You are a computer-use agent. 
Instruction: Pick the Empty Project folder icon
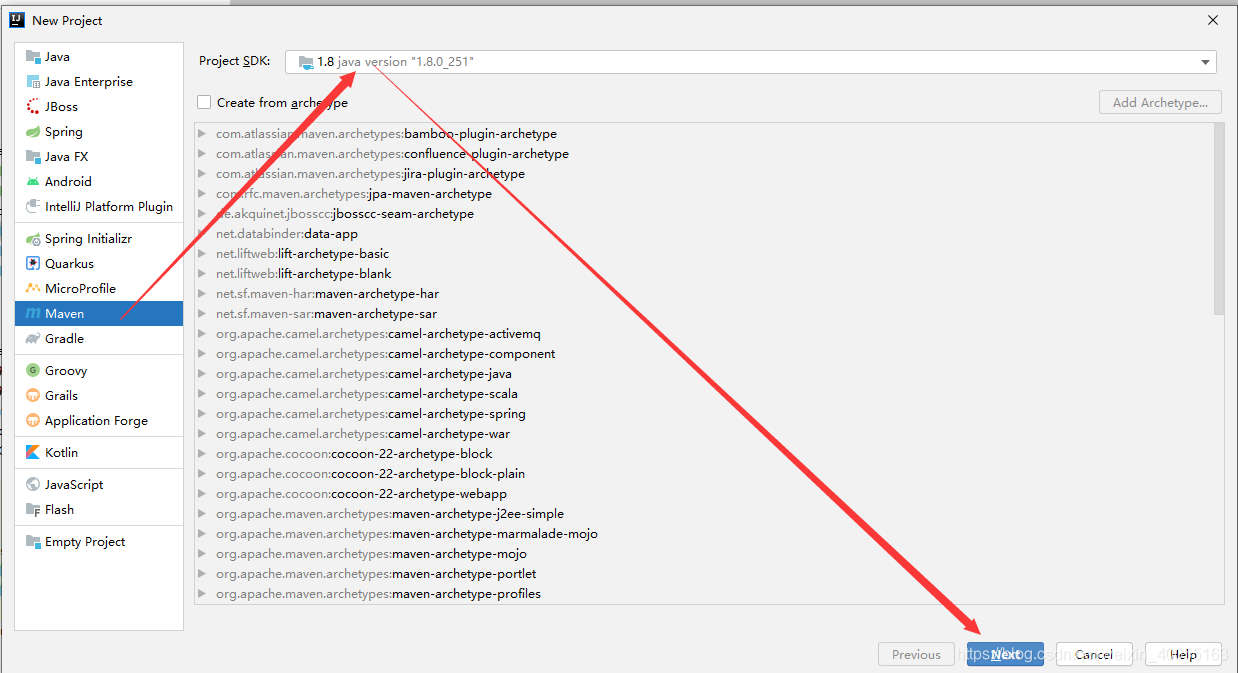(33, 542)
